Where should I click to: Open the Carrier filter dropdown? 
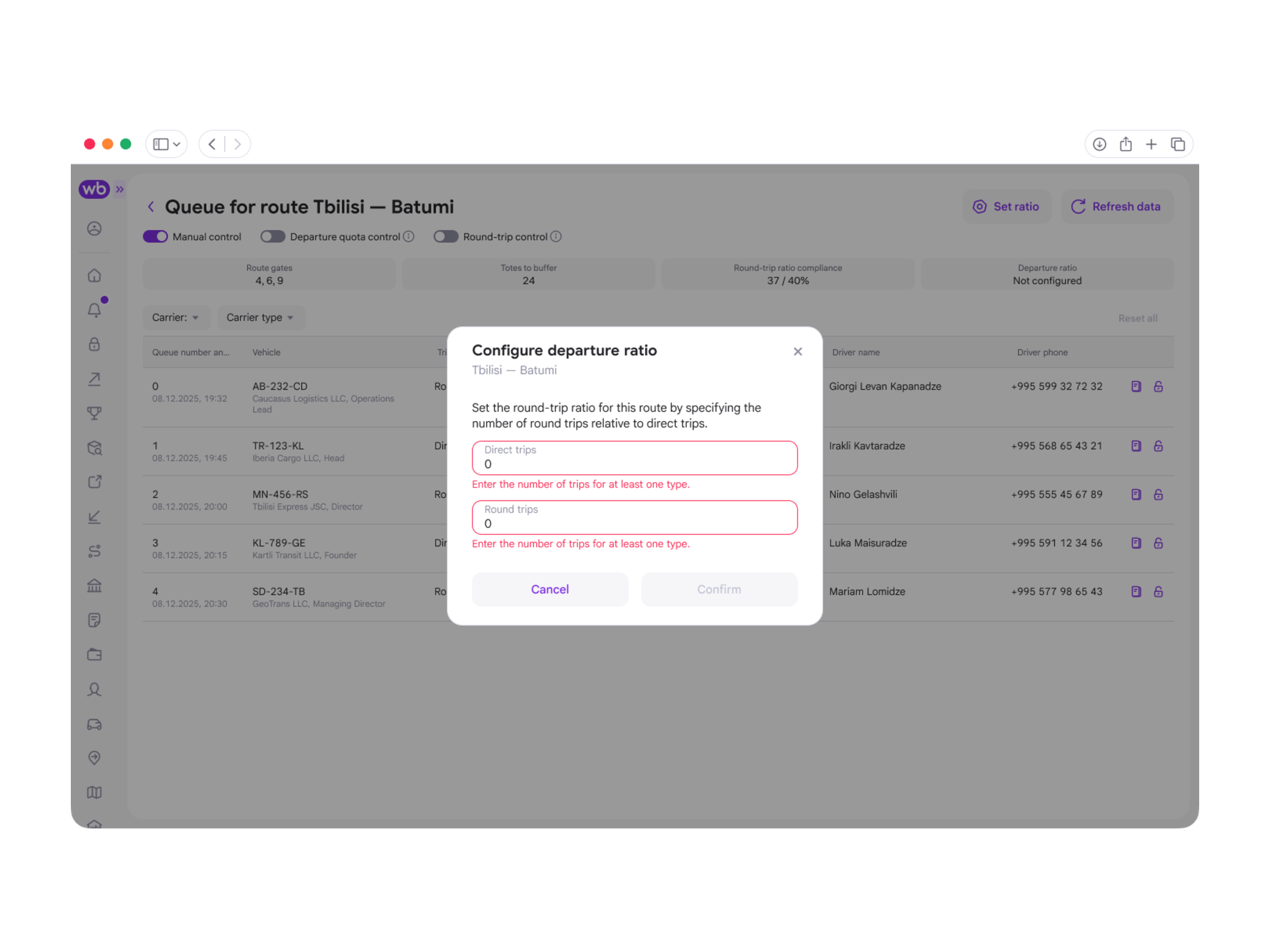tap(176, 317)
